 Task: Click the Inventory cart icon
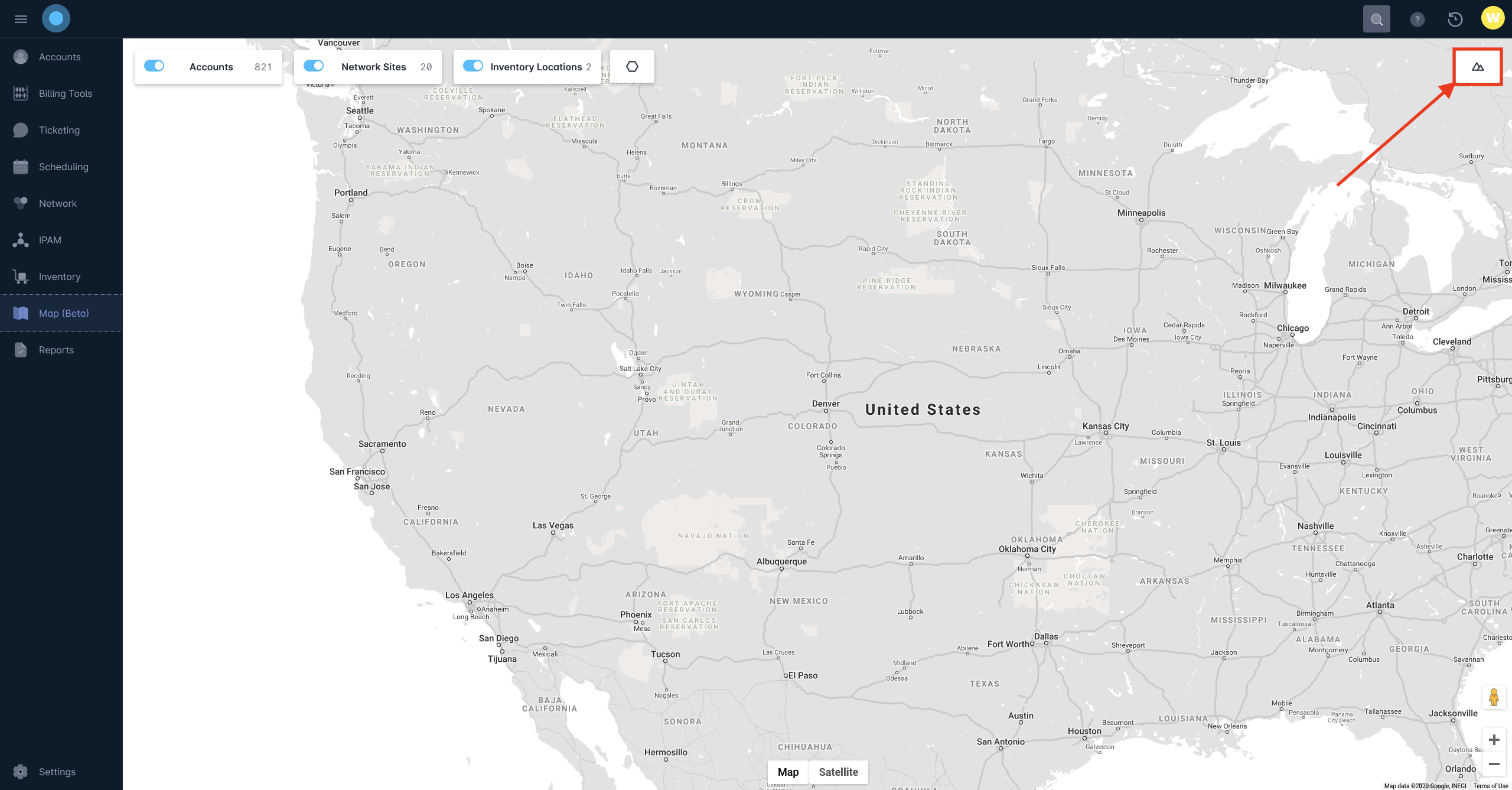point(21,277)
